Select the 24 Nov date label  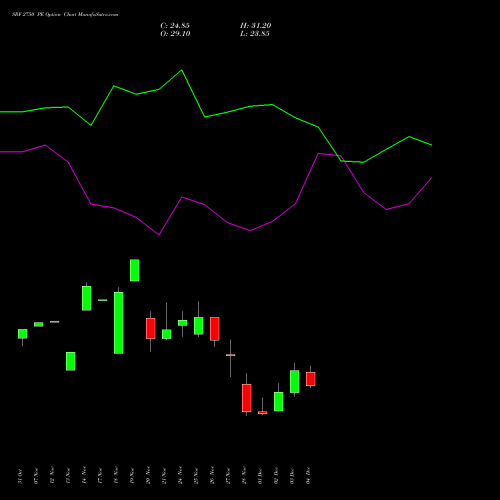[180, 475]
